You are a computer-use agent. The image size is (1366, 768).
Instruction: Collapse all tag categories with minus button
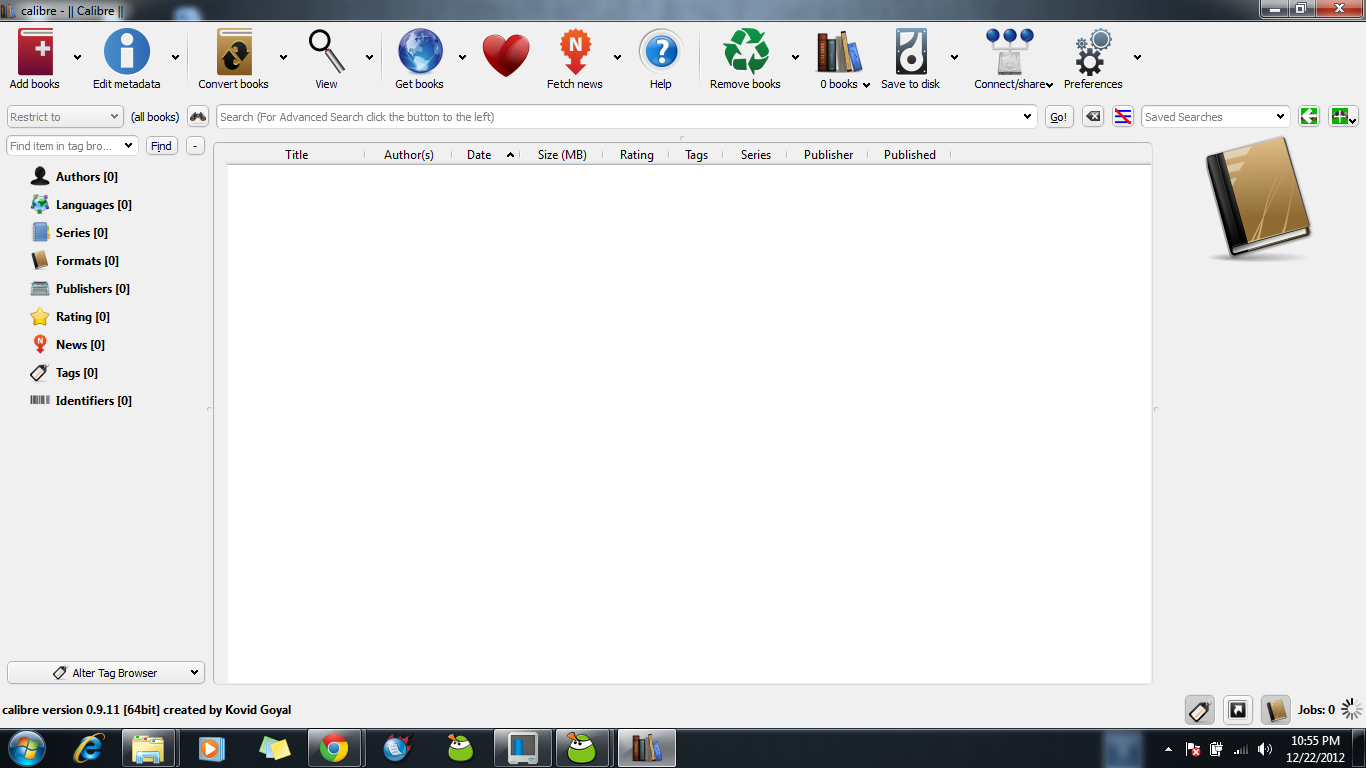coord(195,146)
